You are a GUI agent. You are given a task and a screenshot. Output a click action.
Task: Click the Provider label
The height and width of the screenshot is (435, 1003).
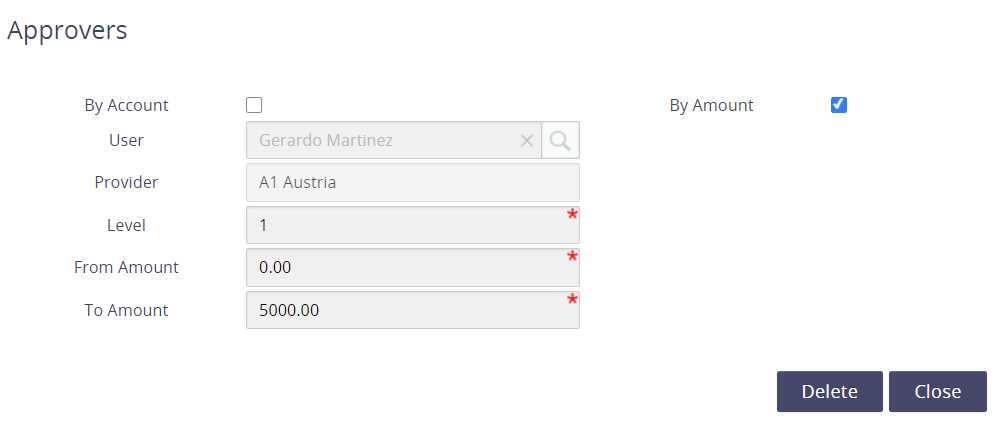(126, 182)
